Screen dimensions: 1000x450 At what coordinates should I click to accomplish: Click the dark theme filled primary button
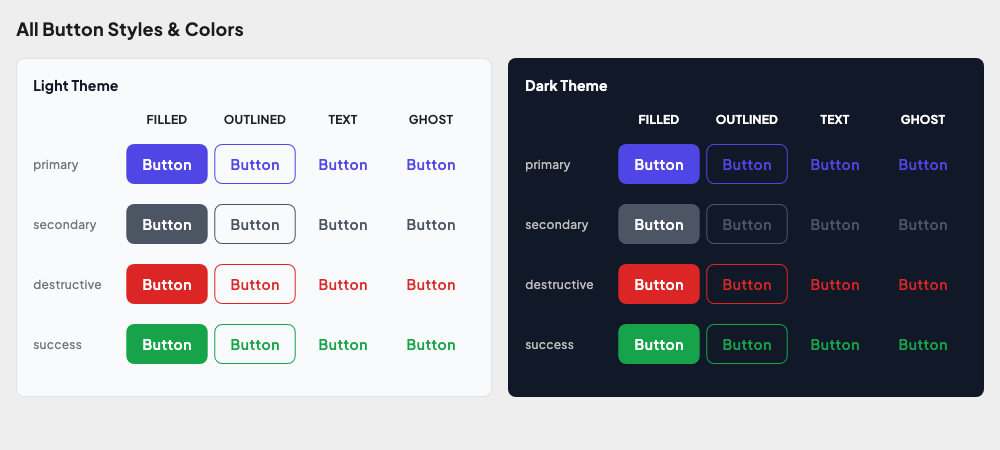659,164
